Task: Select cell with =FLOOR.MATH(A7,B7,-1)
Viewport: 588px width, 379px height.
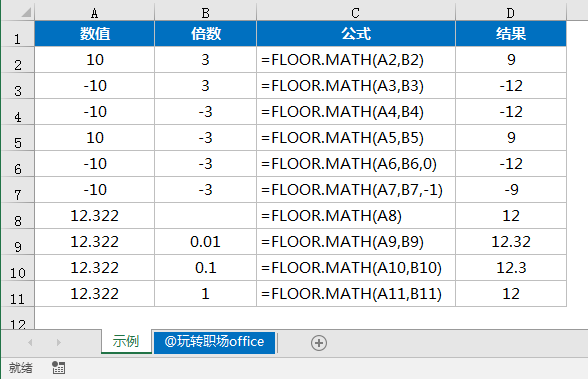Action: click(x=356, y=190)
